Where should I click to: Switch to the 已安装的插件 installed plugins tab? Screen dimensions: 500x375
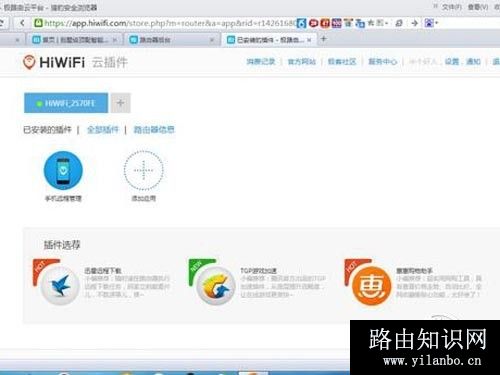47,129
